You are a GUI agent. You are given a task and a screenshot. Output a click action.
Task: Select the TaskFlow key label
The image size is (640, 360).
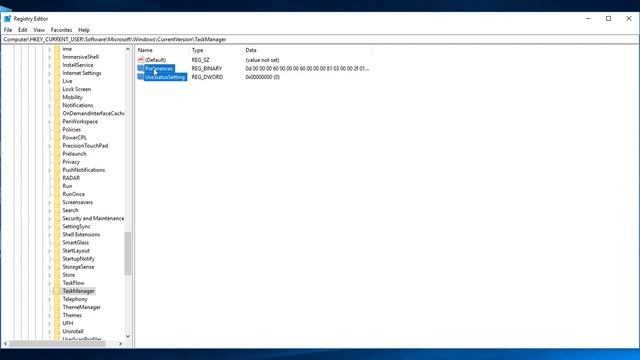tap(73, 283)
